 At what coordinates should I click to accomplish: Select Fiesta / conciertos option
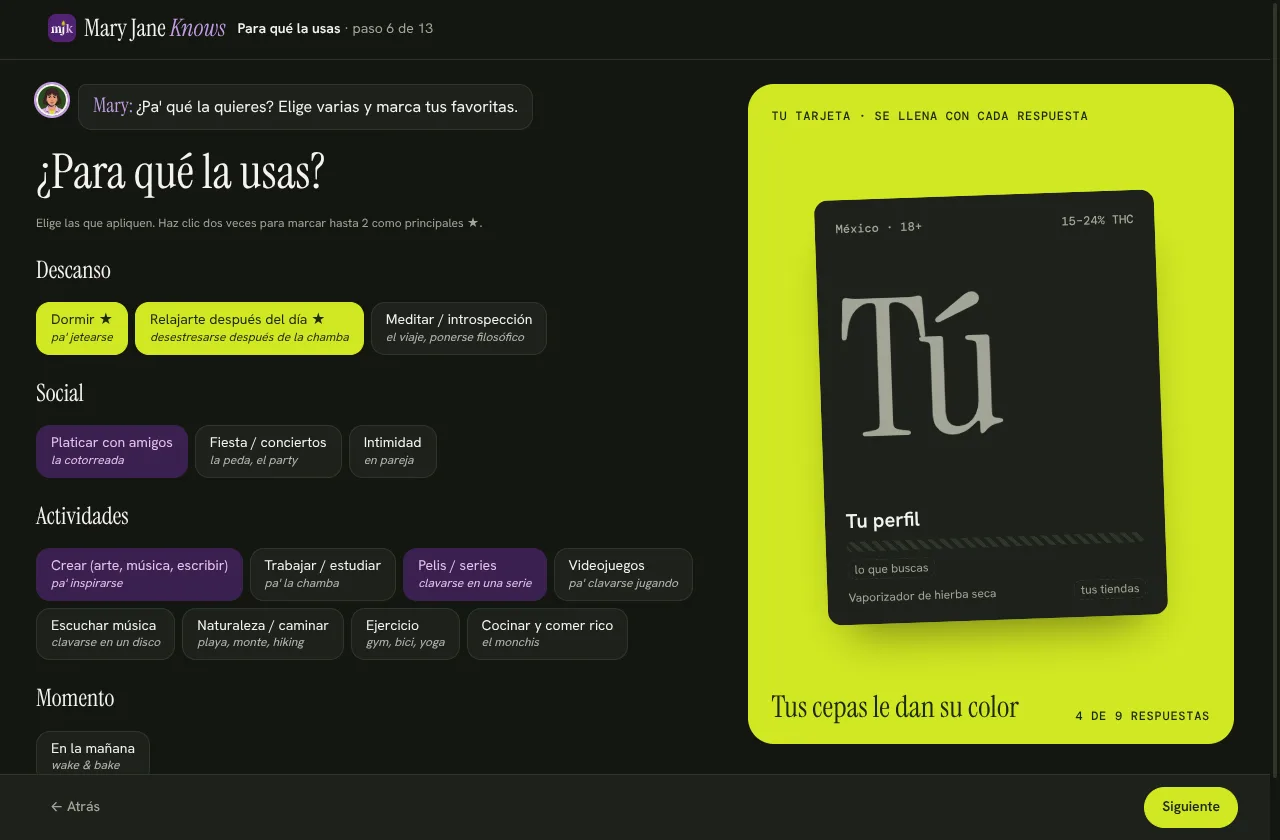point(268,451)
